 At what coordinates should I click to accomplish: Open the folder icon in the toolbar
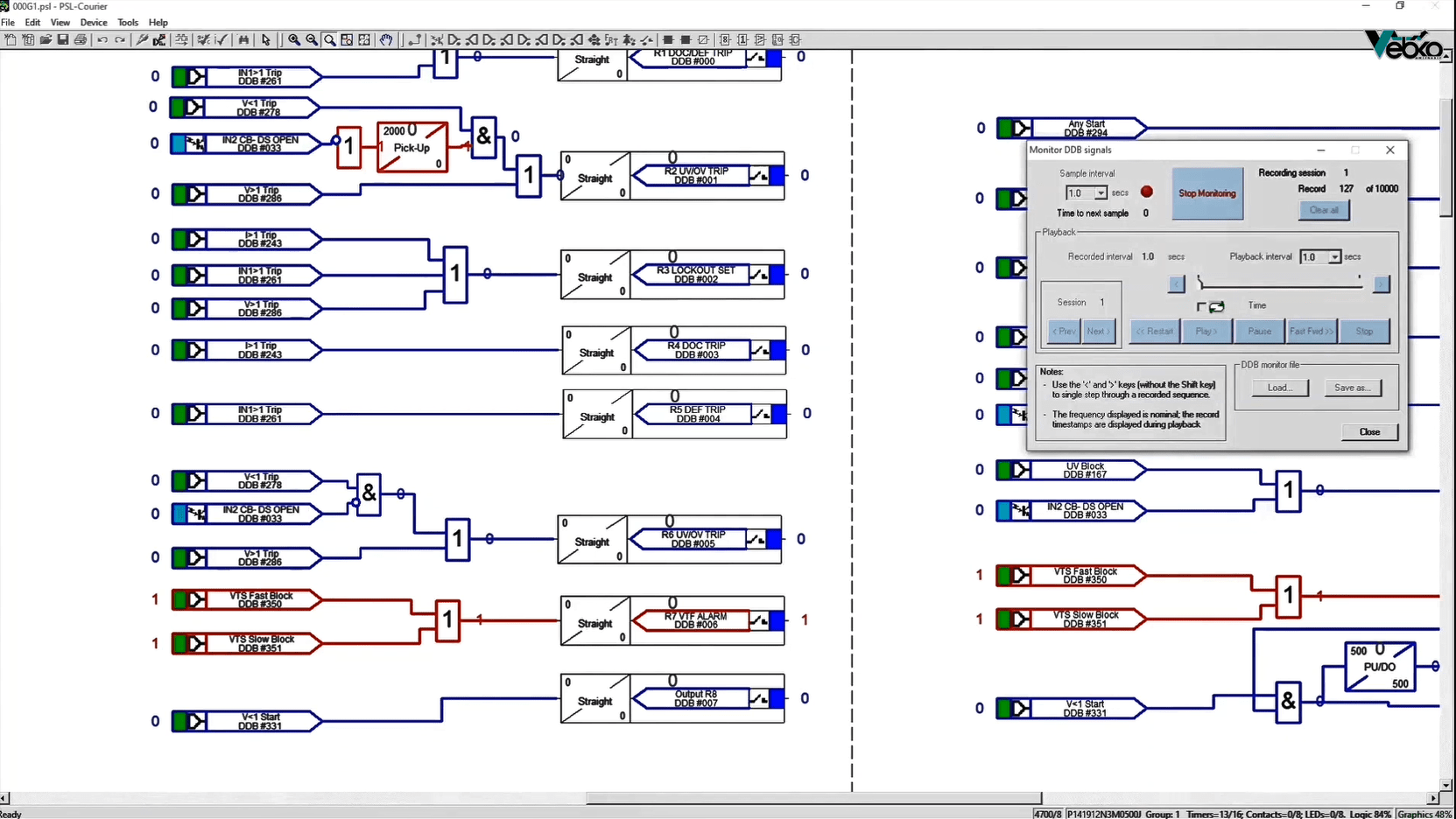(46, 40)
